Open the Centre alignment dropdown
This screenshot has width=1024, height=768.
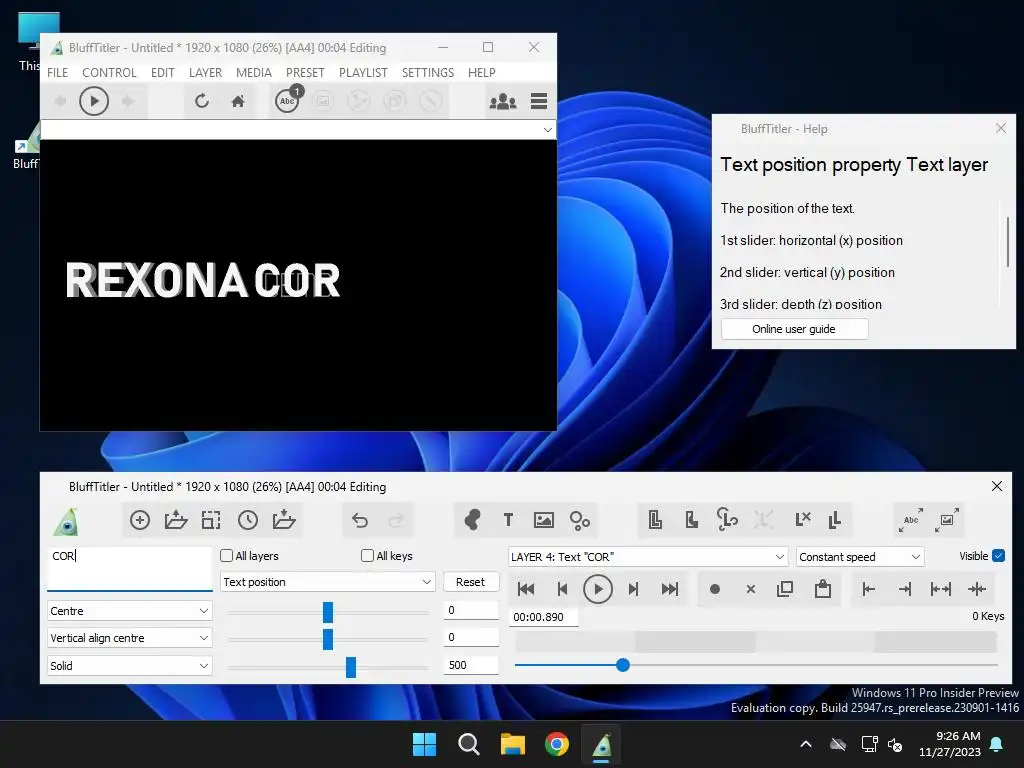point(129,611)
